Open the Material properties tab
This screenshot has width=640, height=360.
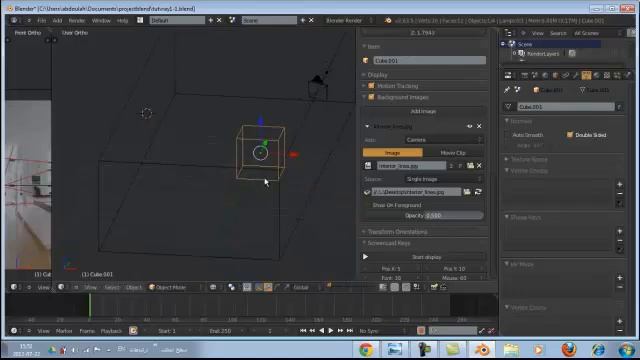coord(597,75)
